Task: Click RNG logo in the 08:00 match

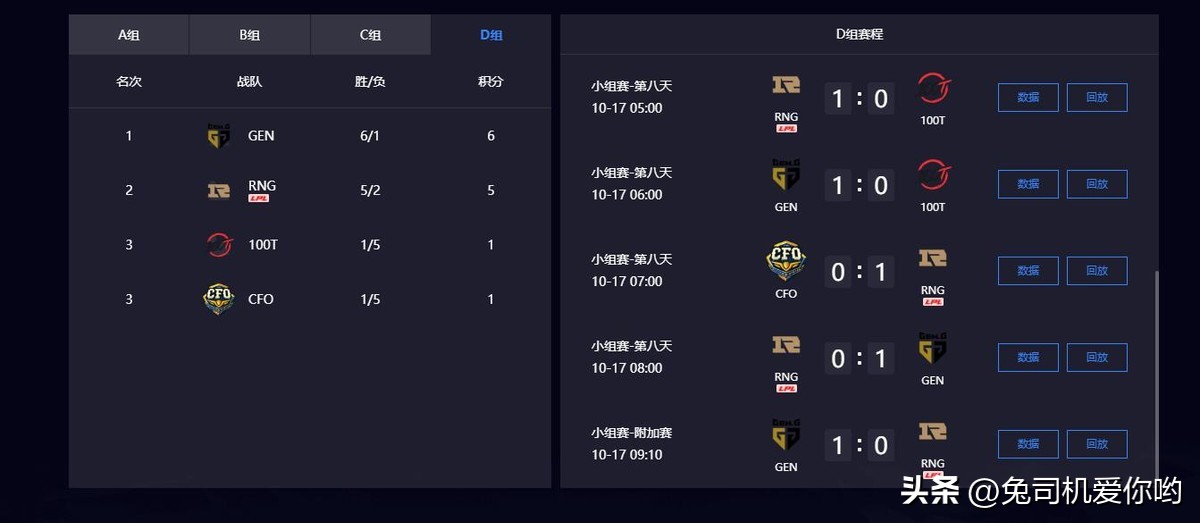Action: tap(786, 345)
